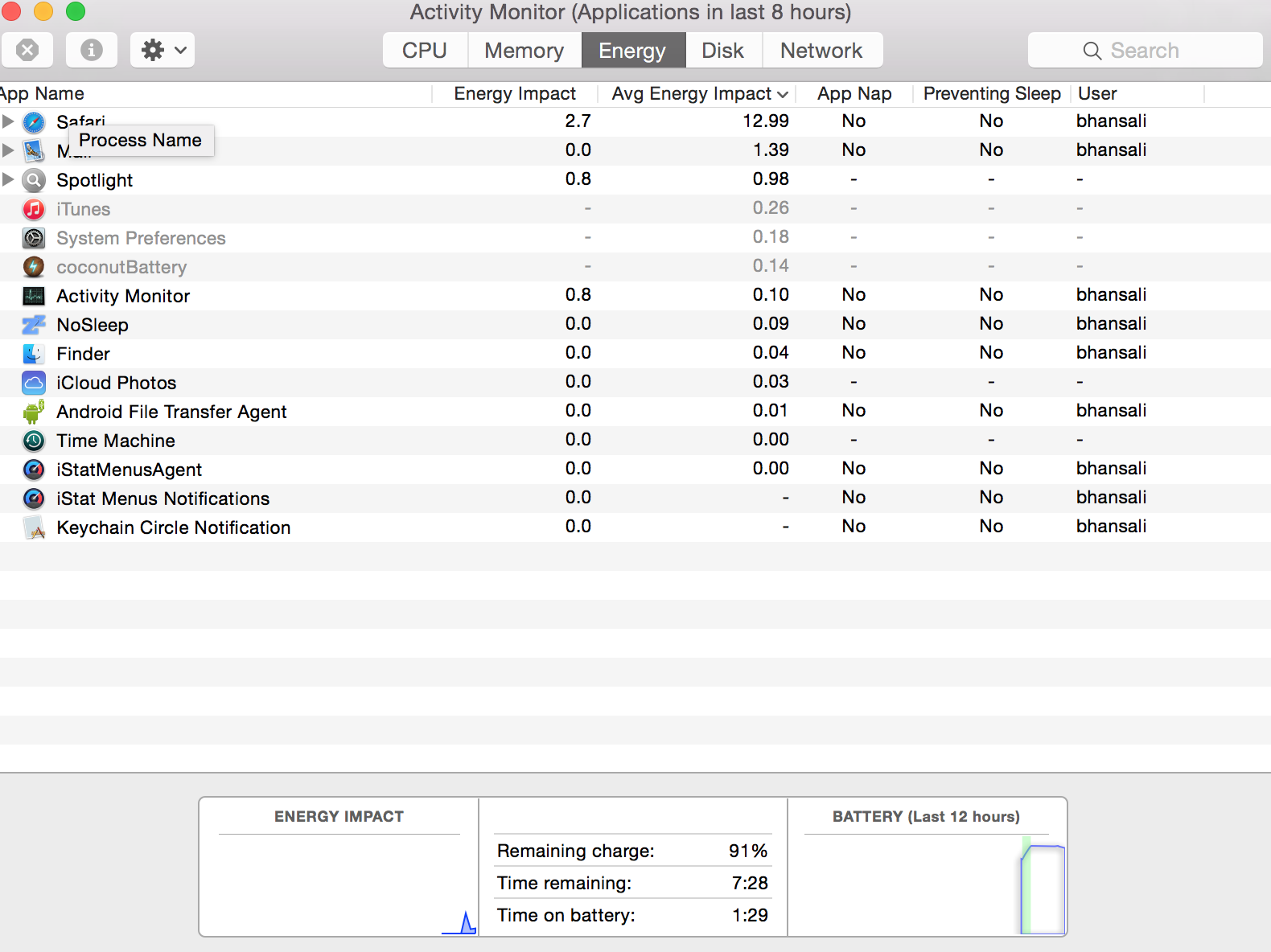Select the Time Machine row name
The image size is (1271, 952).
coord(116,441)
